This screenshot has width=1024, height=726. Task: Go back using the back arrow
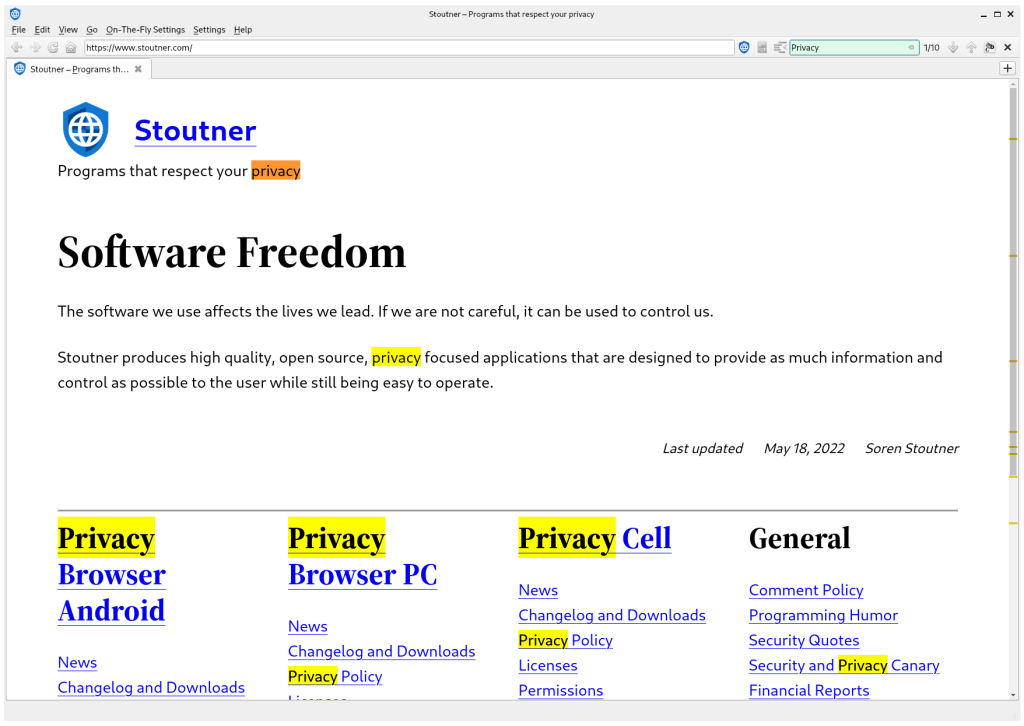click(17, 48)
